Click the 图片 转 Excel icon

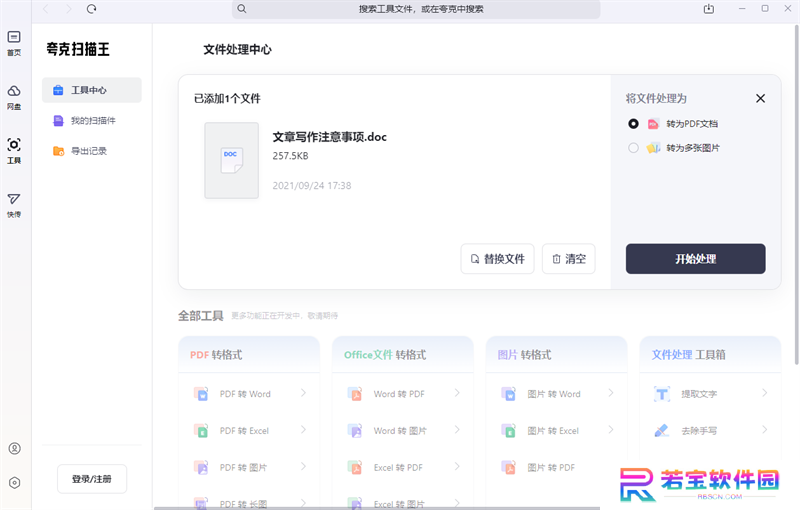[x=509, y=430]
